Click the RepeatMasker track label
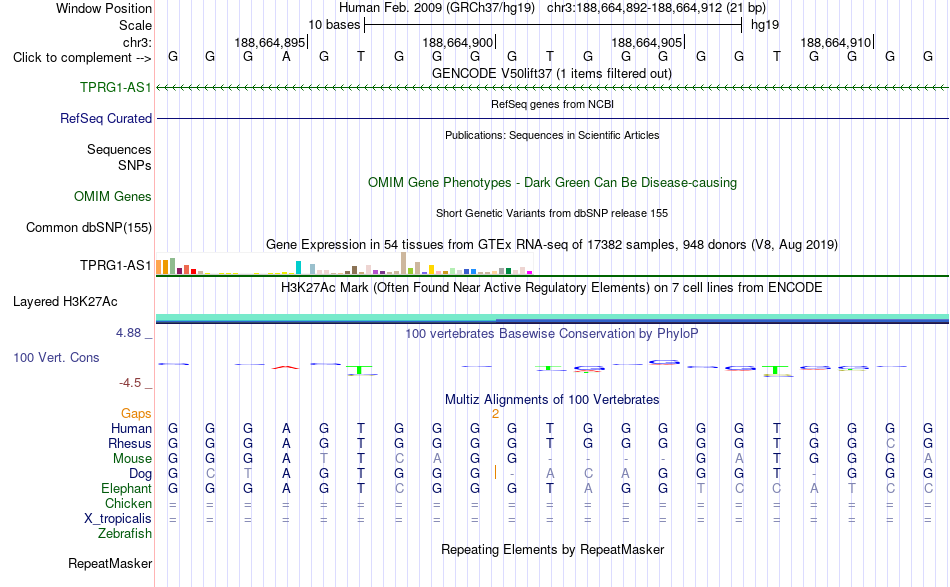 point(110,563)
